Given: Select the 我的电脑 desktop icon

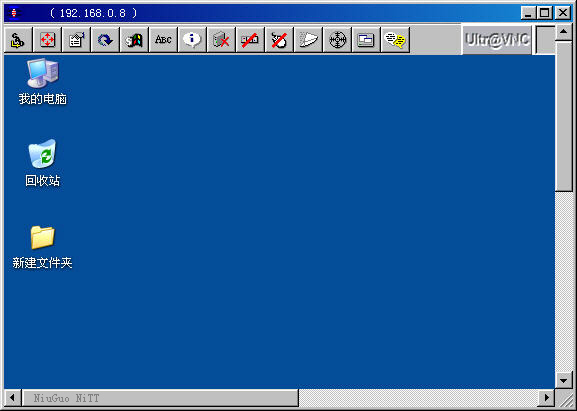Looking at the screenshot, I should coord(43,81).
